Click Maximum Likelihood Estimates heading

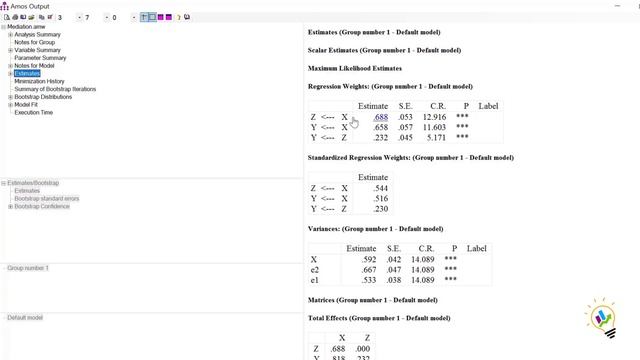pos(355,69)
